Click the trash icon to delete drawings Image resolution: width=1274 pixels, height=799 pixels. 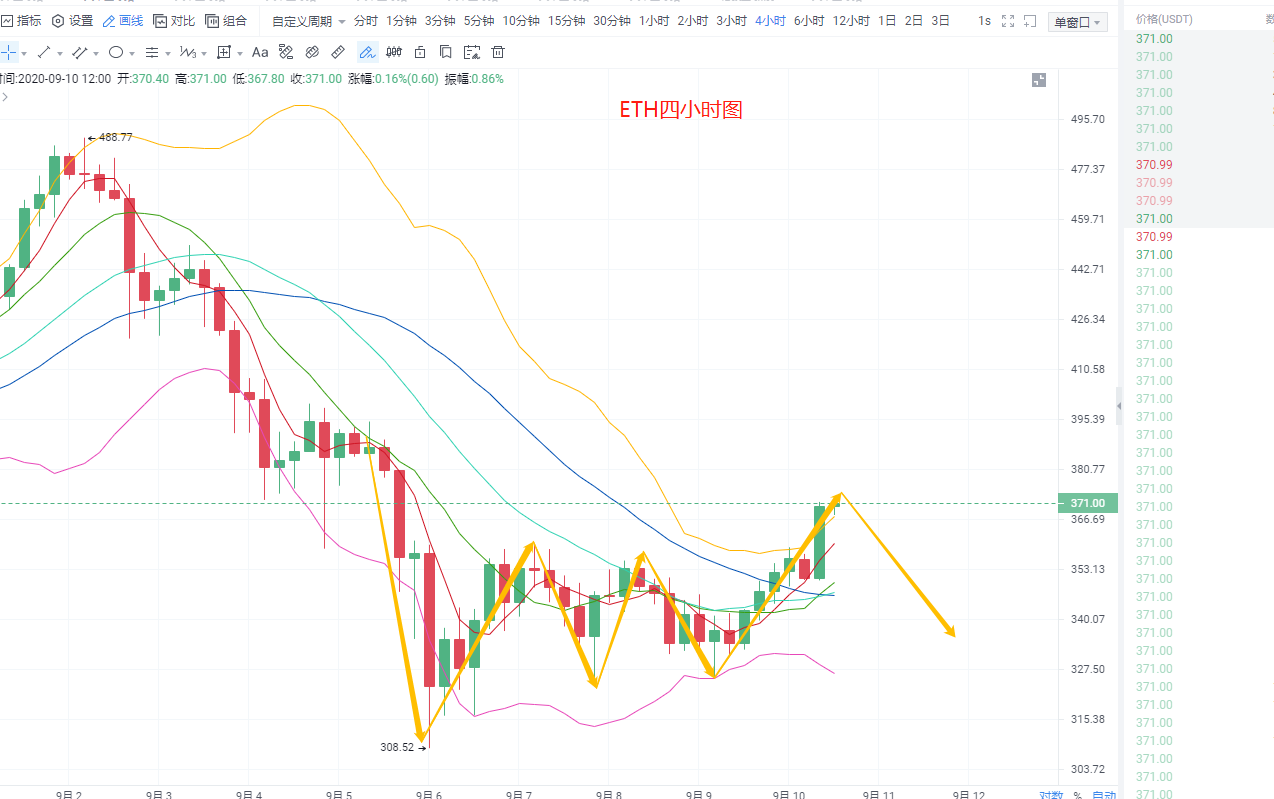click(498, 52)
